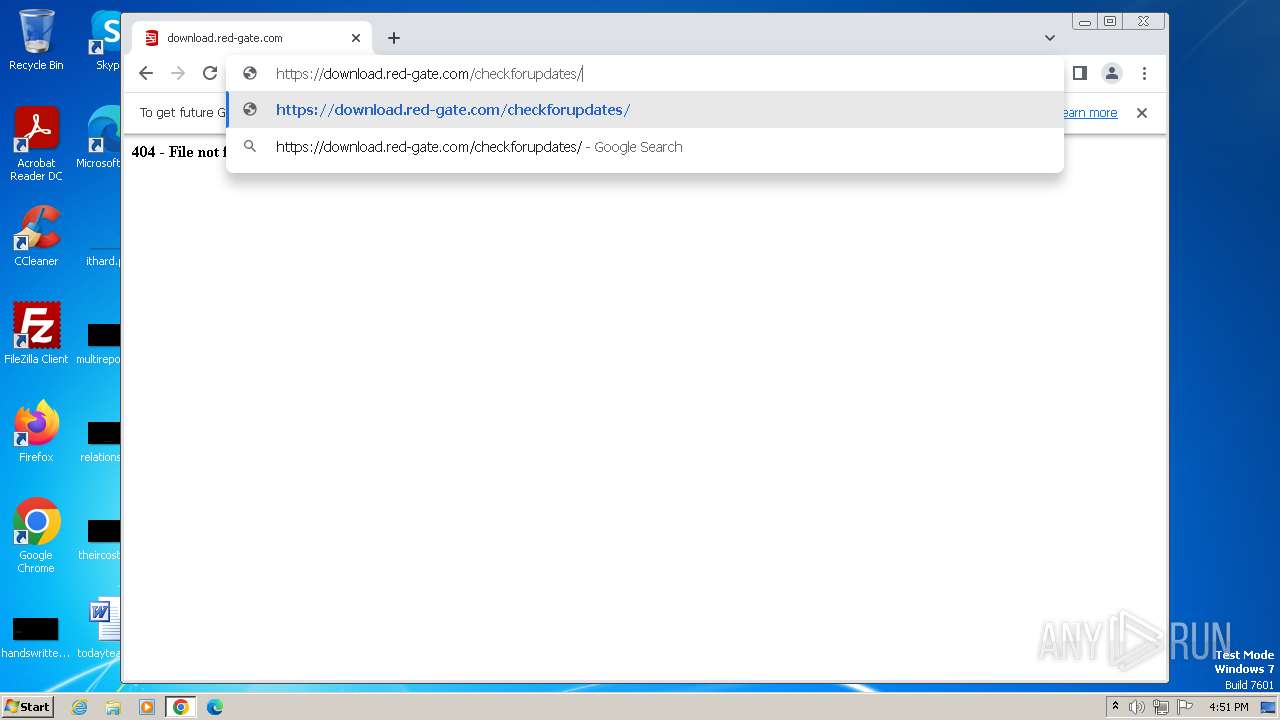The height and width of the screenshot is (720, 1280).
Task: Open Chrome's three-dot menu
Action: (x=1144, y=73)
